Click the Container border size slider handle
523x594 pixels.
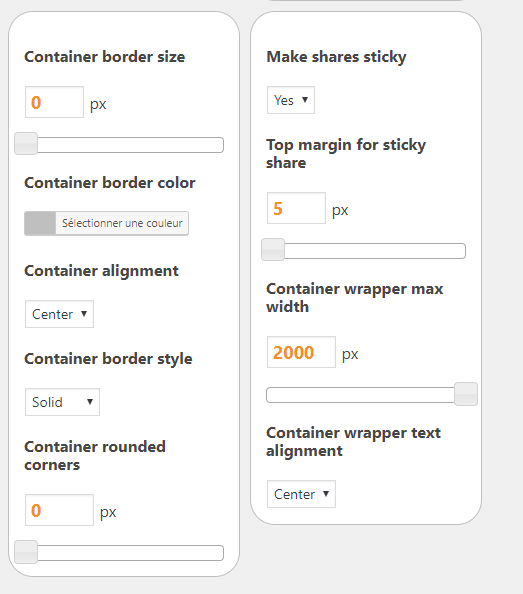click(x=26, y=144)
